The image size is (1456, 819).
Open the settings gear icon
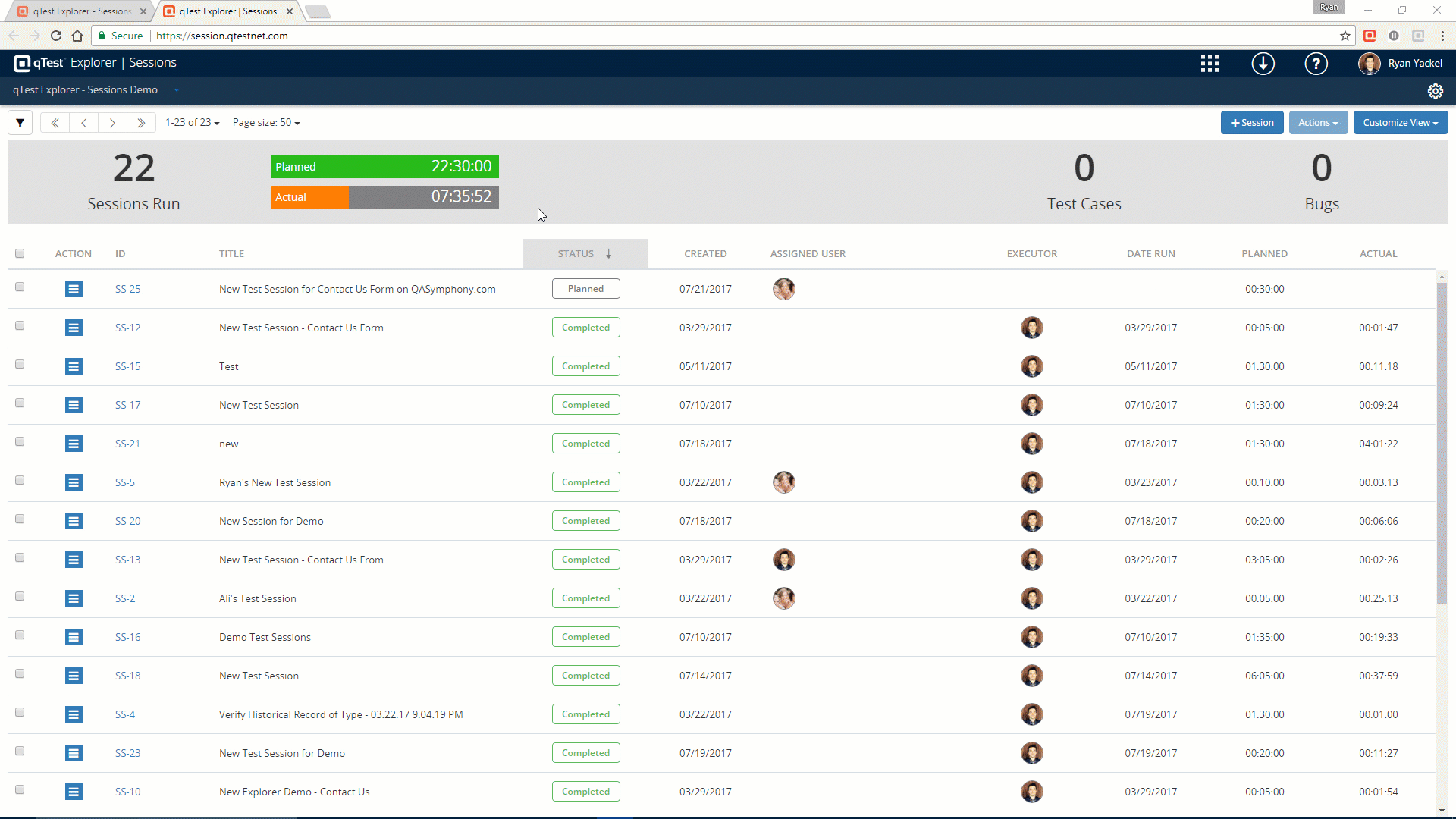point(1435,91)
